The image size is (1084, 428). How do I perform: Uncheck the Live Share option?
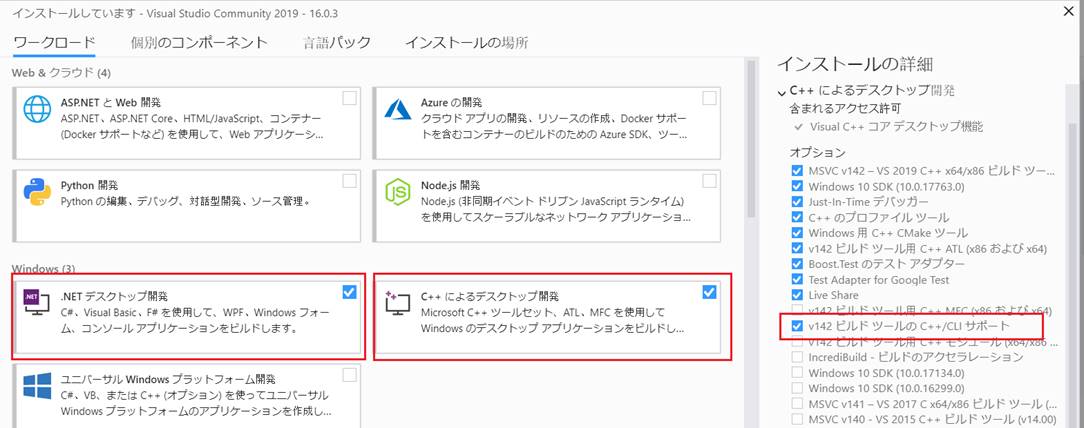(x=797, y=295)
